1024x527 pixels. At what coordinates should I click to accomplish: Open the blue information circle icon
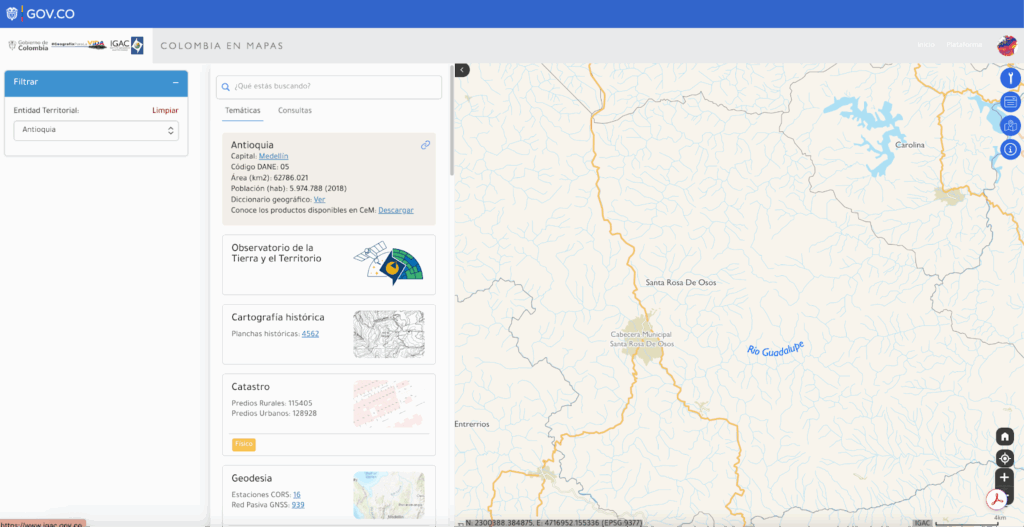[x=1010, y=150]
